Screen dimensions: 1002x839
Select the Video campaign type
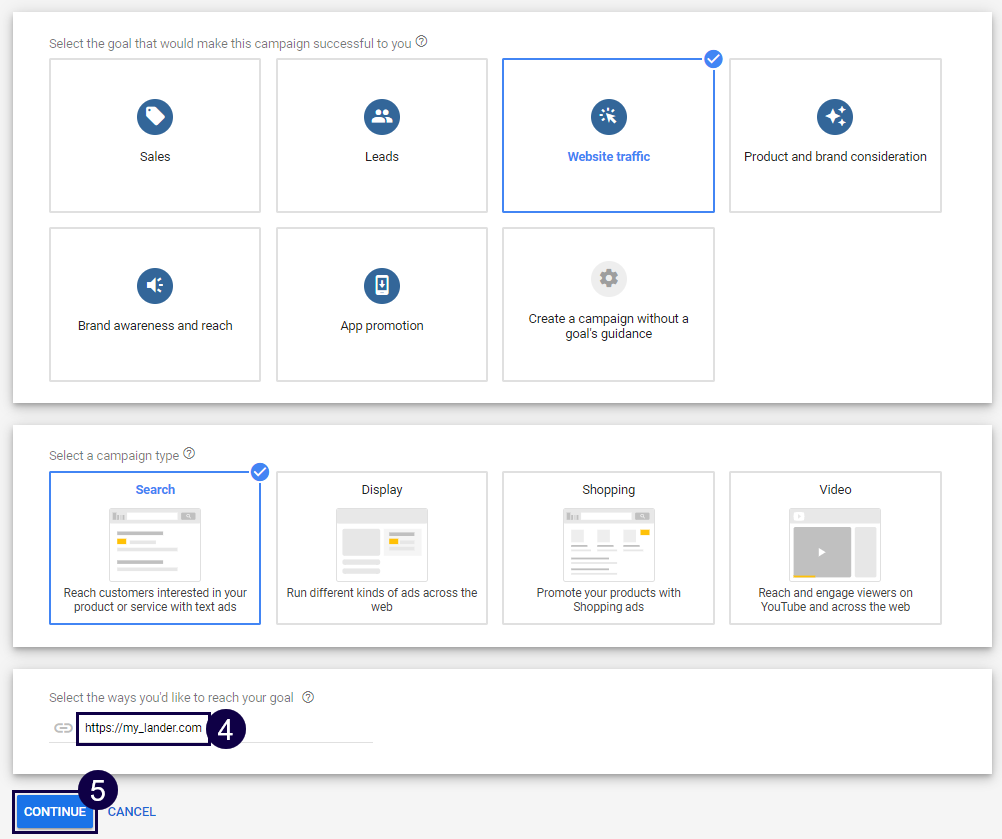tap(835, 548)
